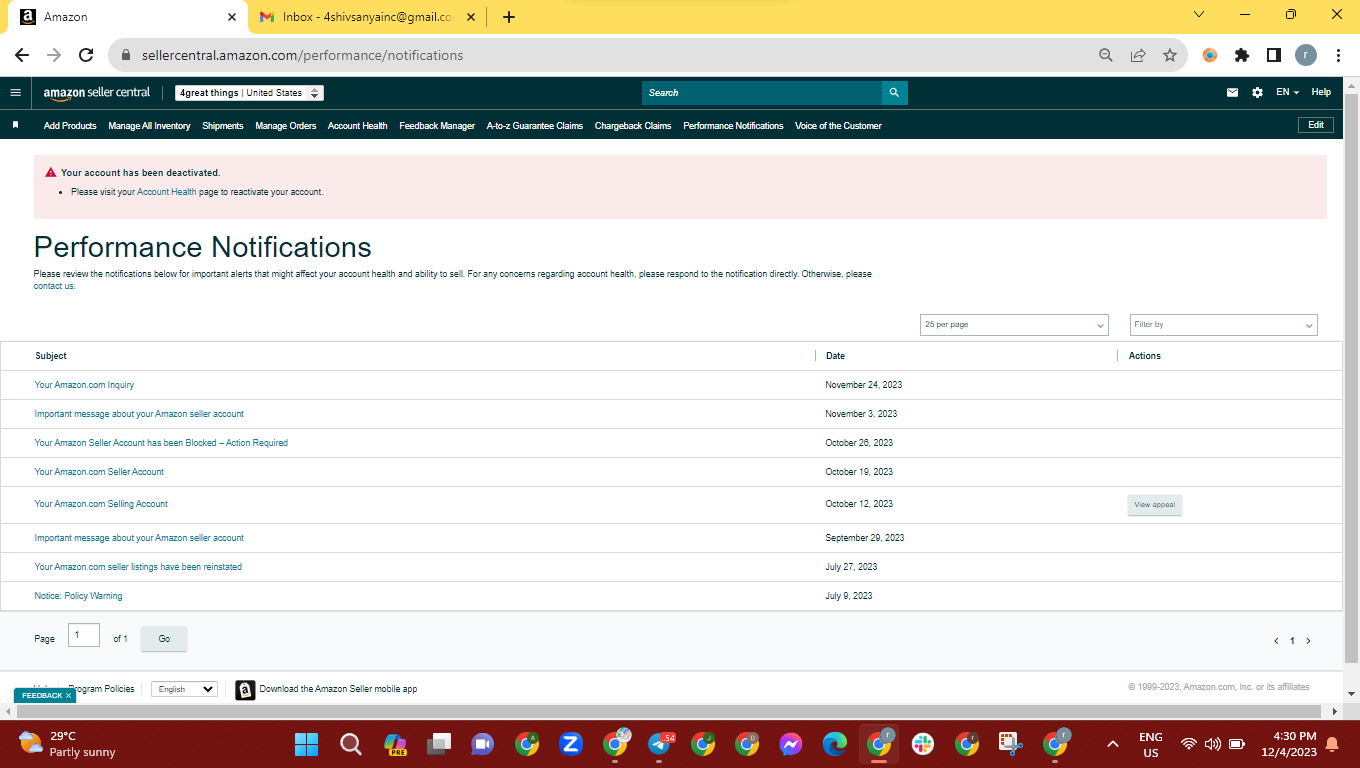Show hidden icons in the system tray

(1112, 744)
